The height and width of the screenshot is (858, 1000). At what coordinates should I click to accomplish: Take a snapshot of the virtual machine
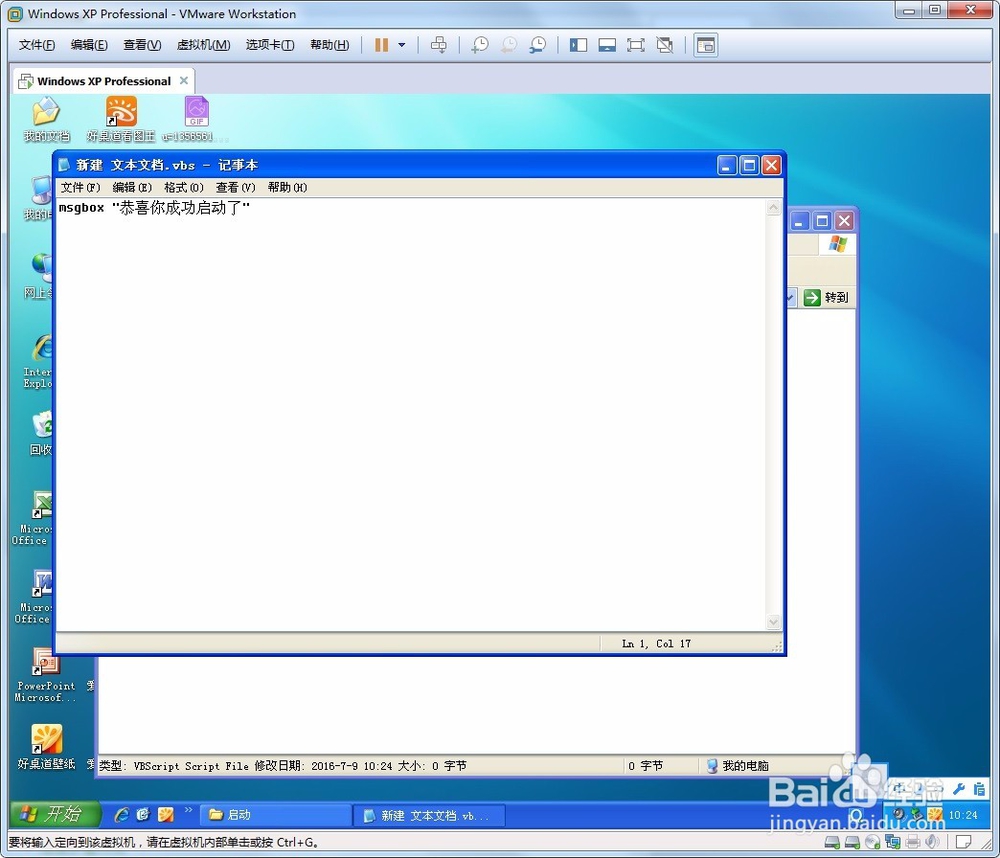[480, 45]
